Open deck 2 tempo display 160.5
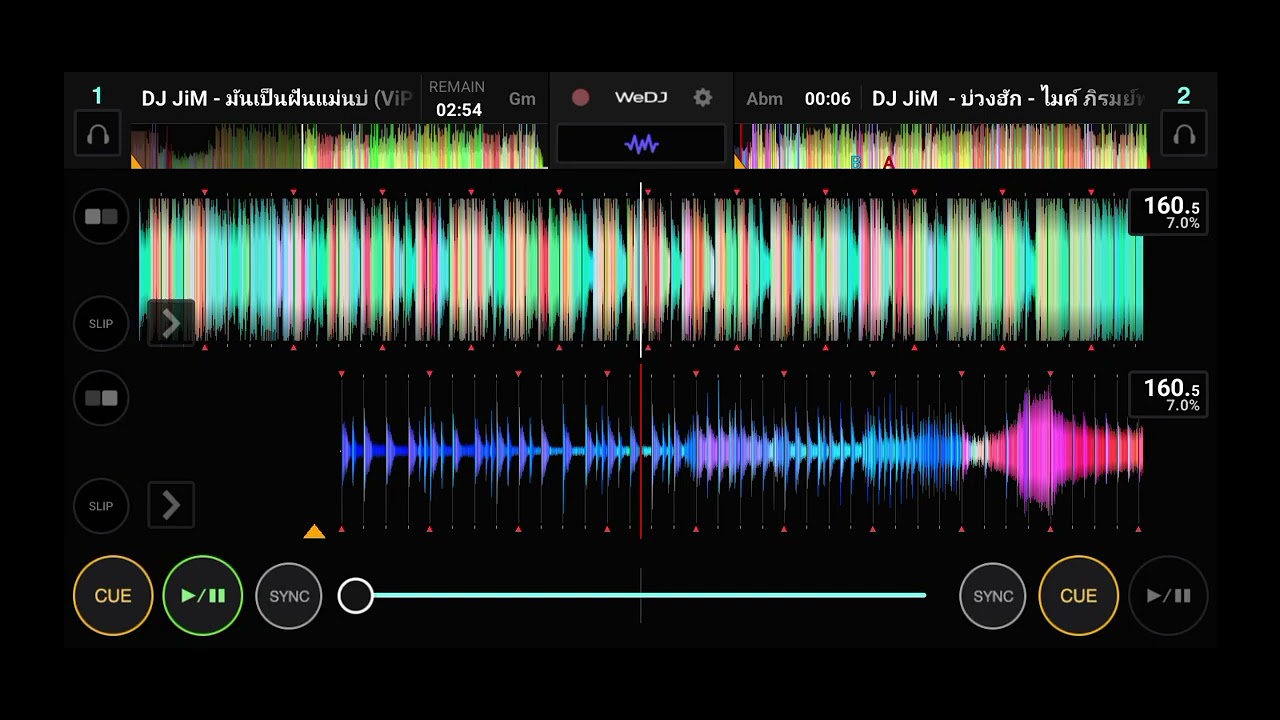Image resolution: width=1280 pixels, height=720 pixels. (x=1168, y=394)
